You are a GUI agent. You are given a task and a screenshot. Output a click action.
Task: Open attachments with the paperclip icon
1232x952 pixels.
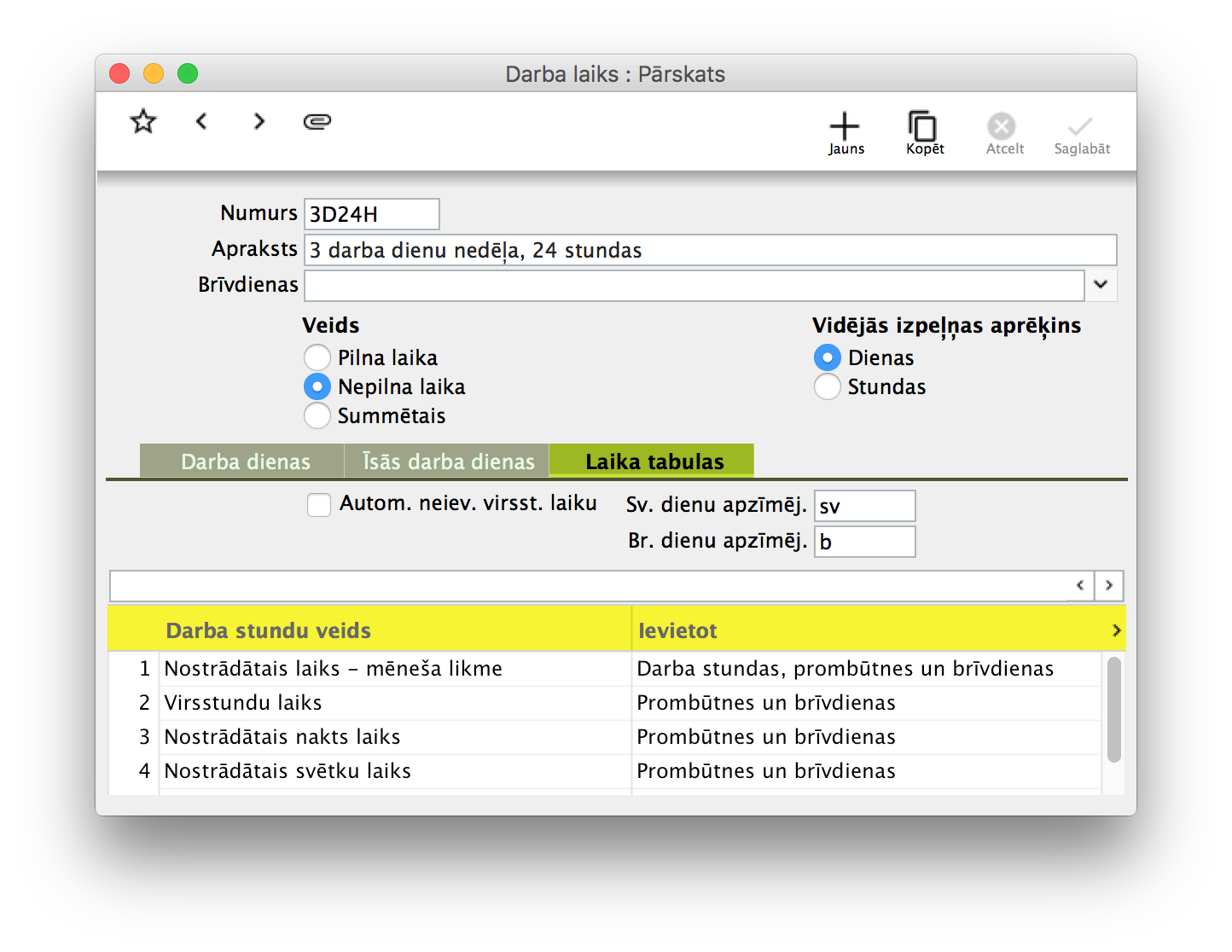tap(317, 122)
